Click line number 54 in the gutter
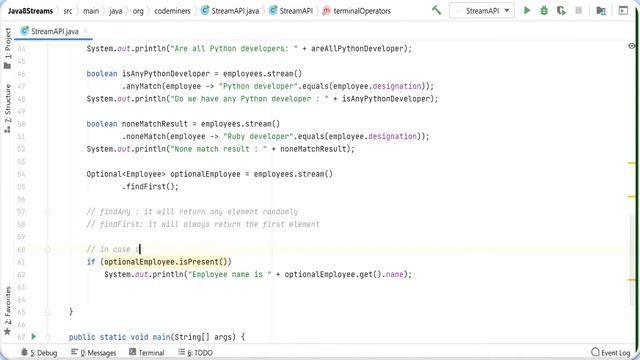This screenshot has height=360, width=640. point(21,174)
